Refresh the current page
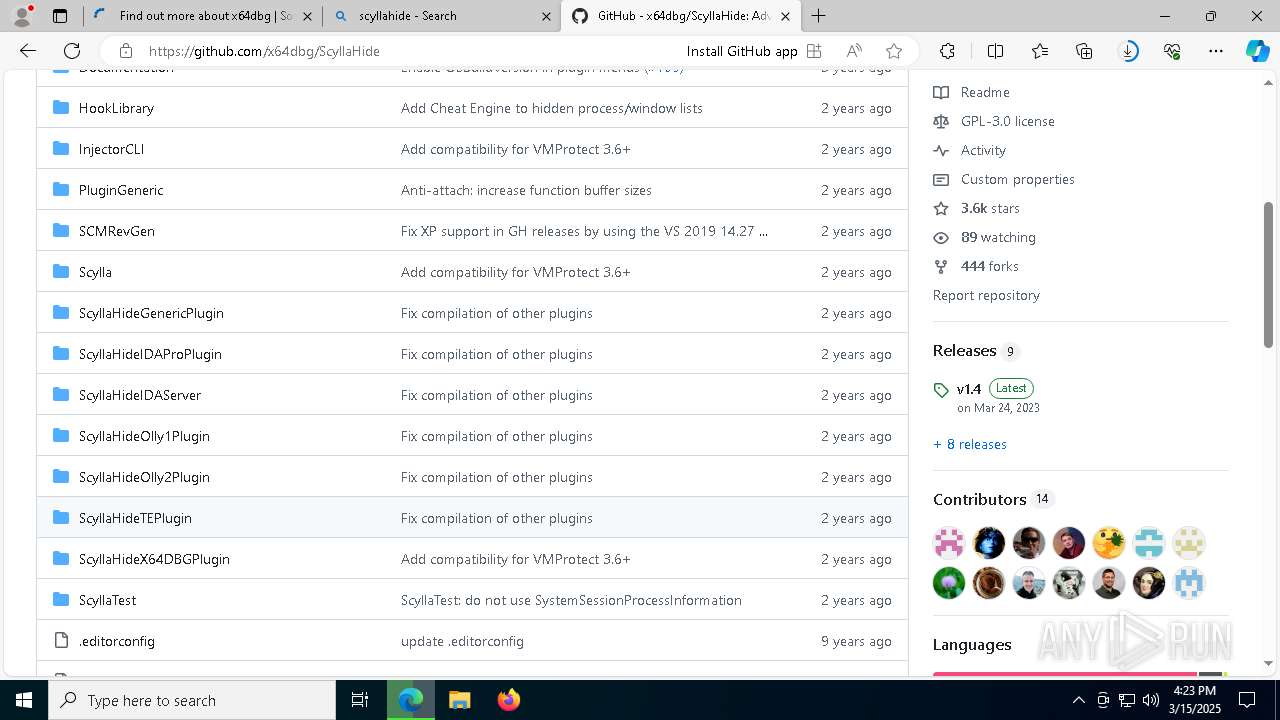Viewport: 1280px width, 720px height. click(72, 51)
